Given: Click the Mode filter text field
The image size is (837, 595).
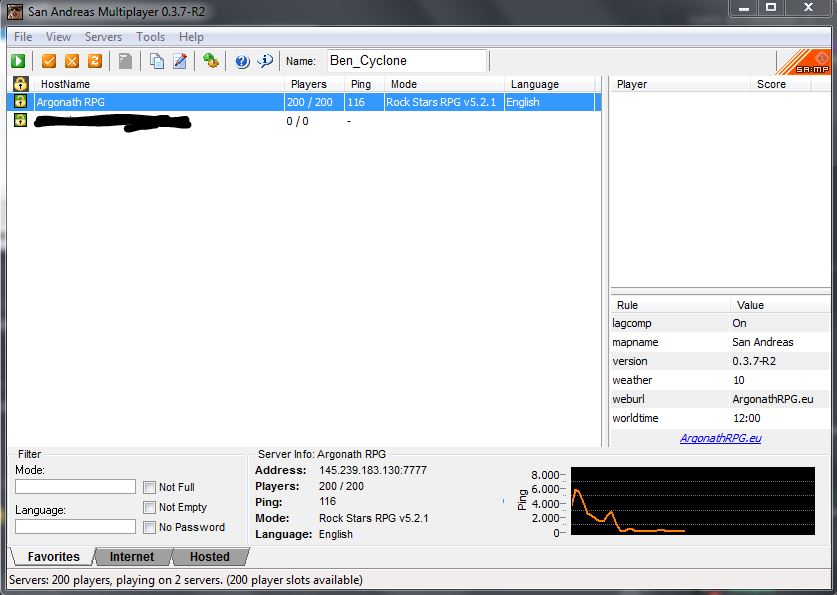Looking at the screenshot, I should [x=75, y=486].
